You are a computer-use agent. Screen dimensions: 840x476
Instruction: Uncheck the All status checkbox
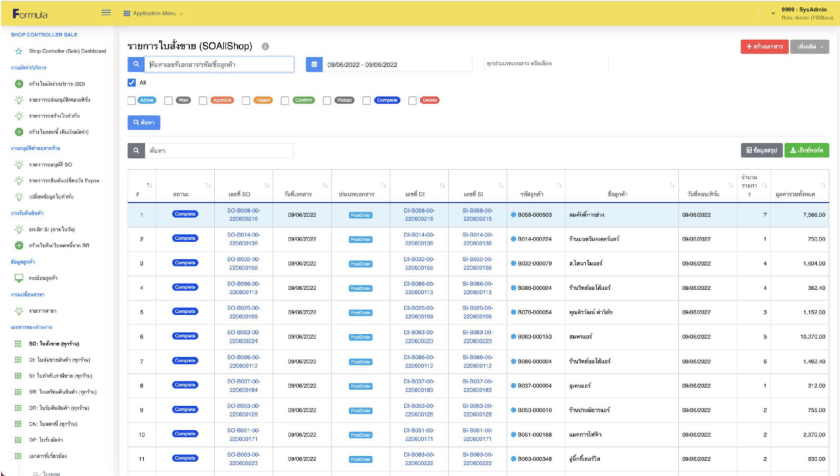pos(131,82)
